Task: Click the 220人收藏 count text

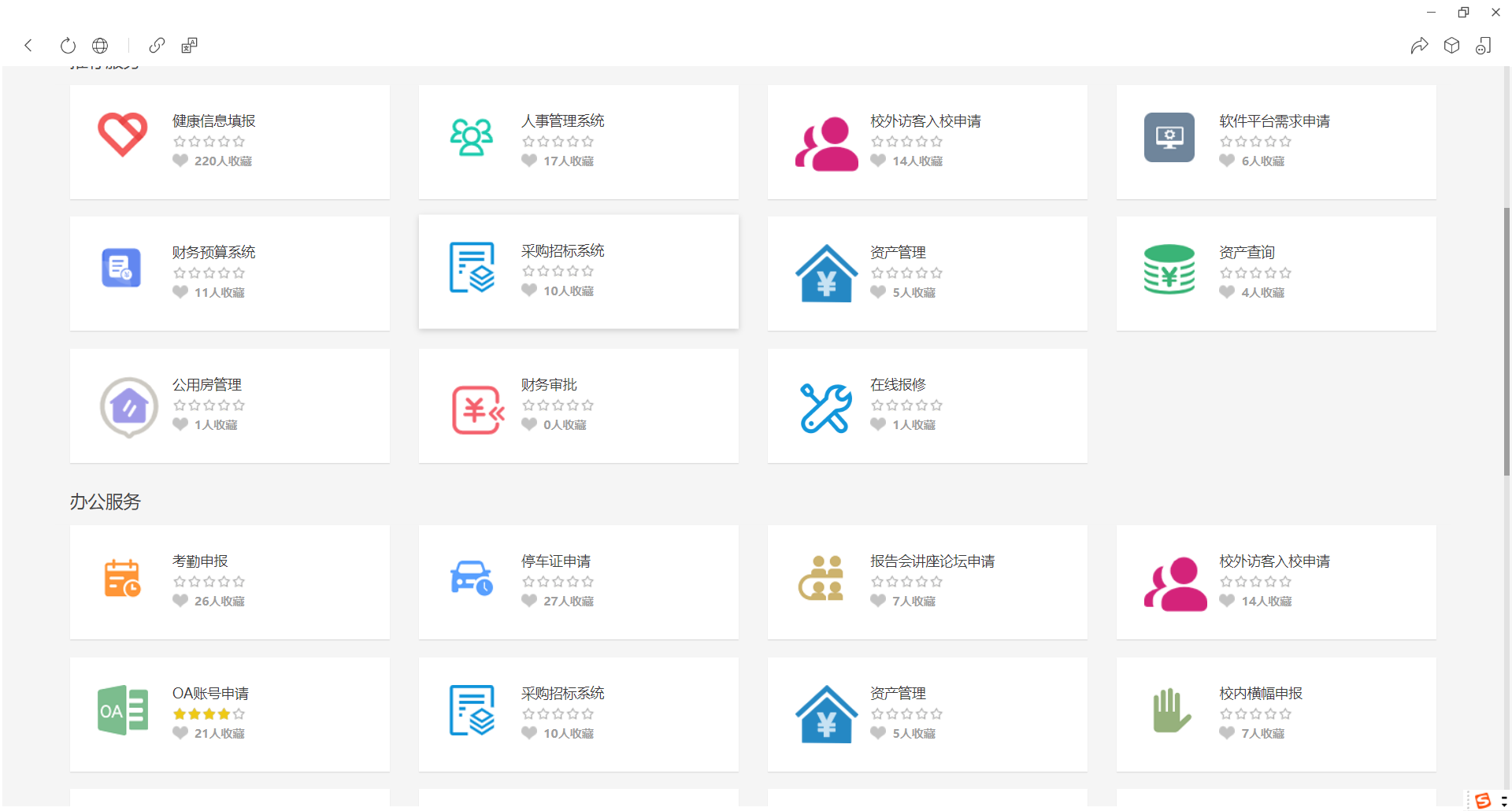Action: 223,161
